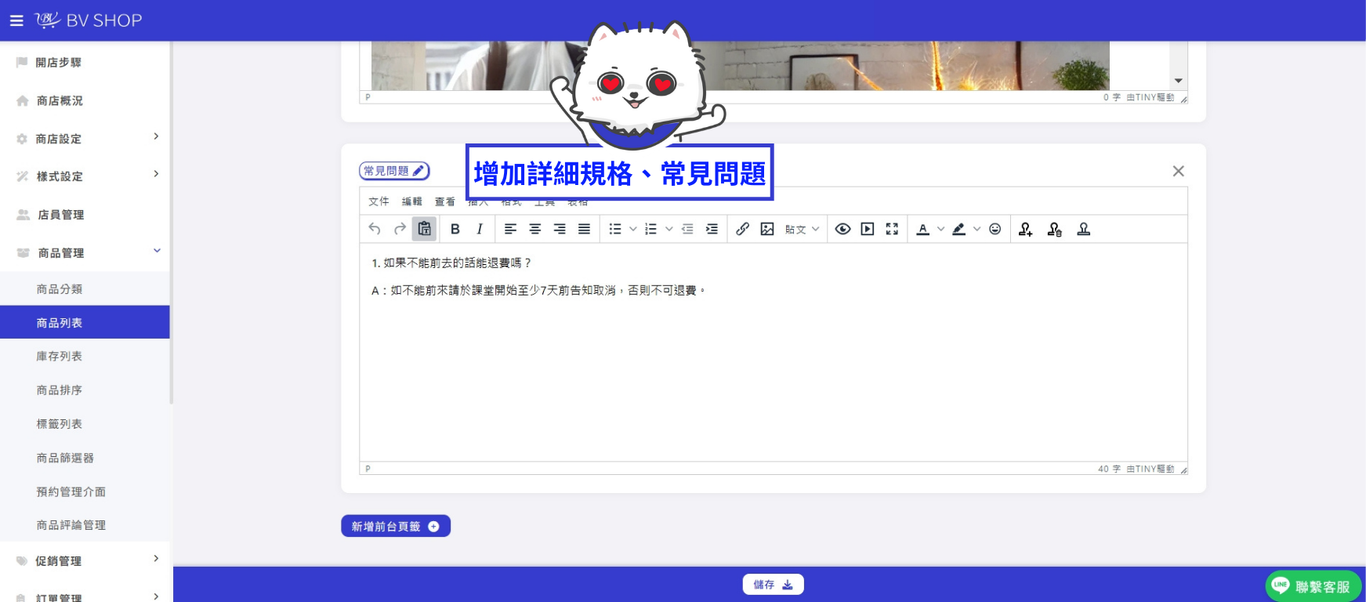Image resolution: width=1366 pixels, height=602 pixels.
Task: Click the plain stamp icon at toolbar end
Action: pos(1083,229)
